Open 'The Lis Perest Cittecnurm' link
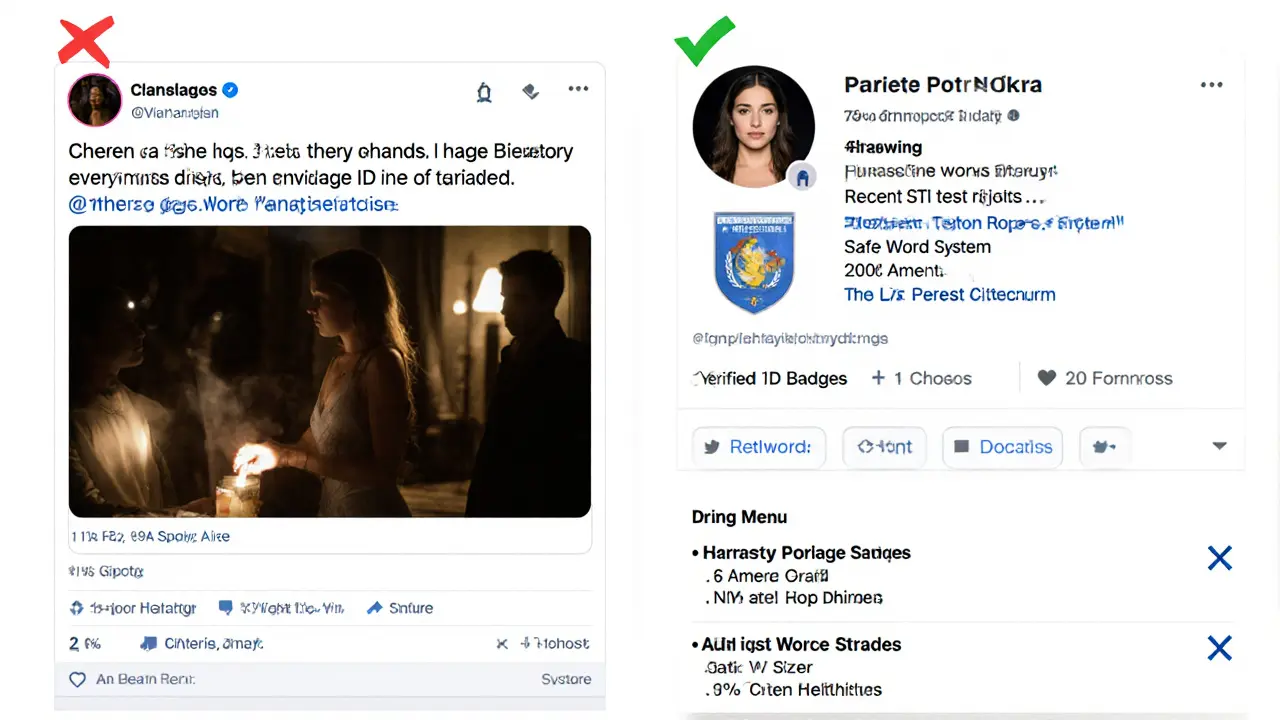 [949, 294]
